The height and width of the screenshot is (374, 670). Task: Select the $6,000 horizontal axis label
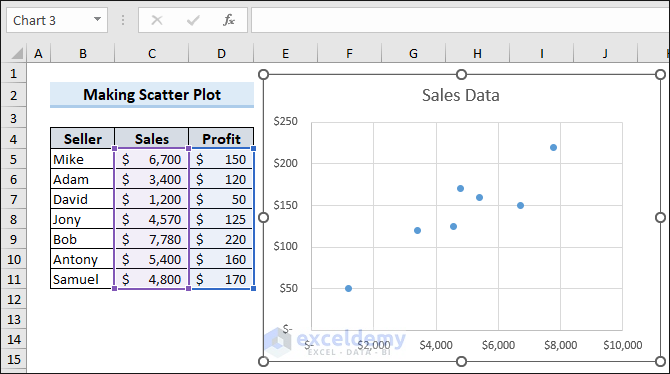pyautogui.click(x=498, y=345)
